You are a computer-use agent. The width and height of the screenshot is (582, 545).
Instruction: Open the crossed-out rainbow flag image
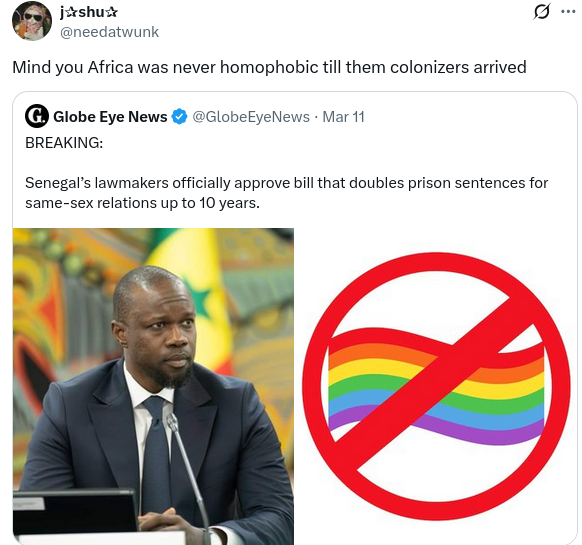[x=436, y=386]
